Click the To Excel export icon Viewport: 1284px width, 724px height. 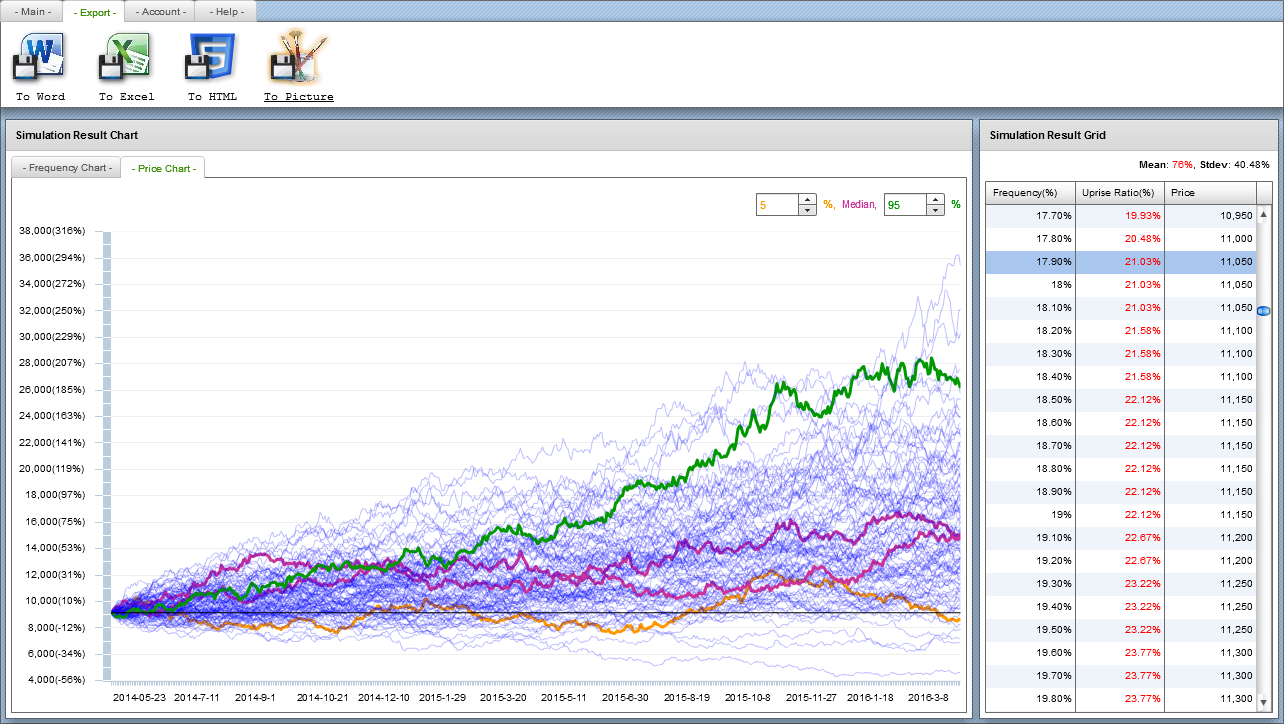coord(125,57)
